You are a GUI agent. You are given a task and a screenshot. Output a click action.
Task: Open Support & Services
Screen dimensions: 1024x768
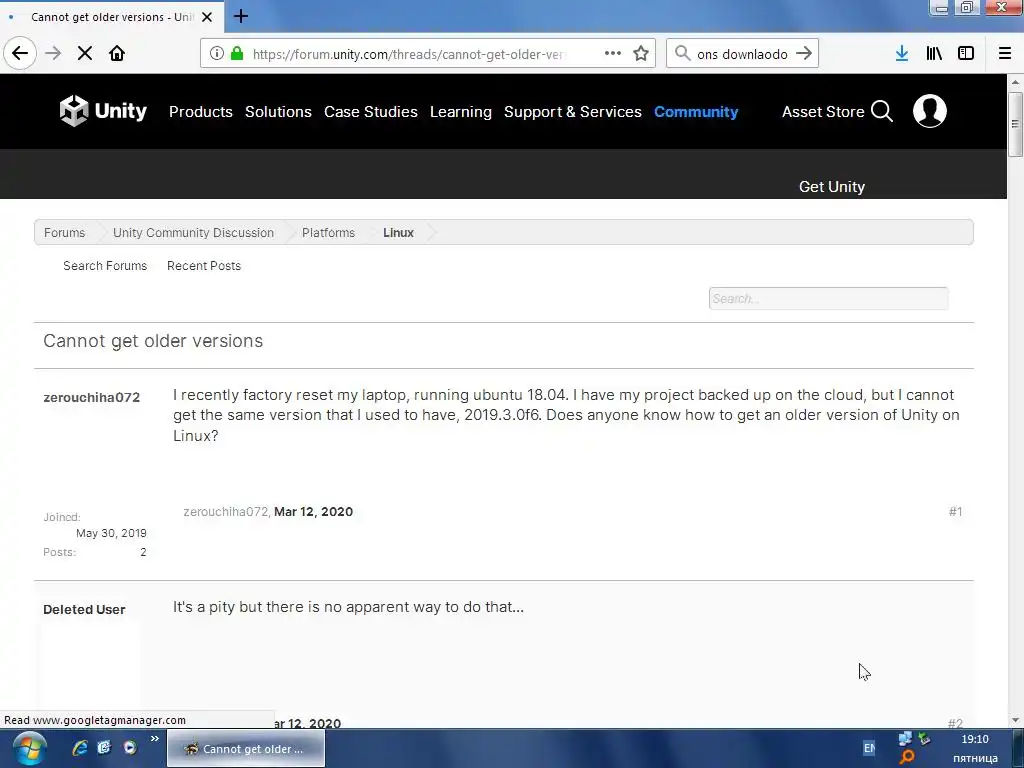pos(573,112)
